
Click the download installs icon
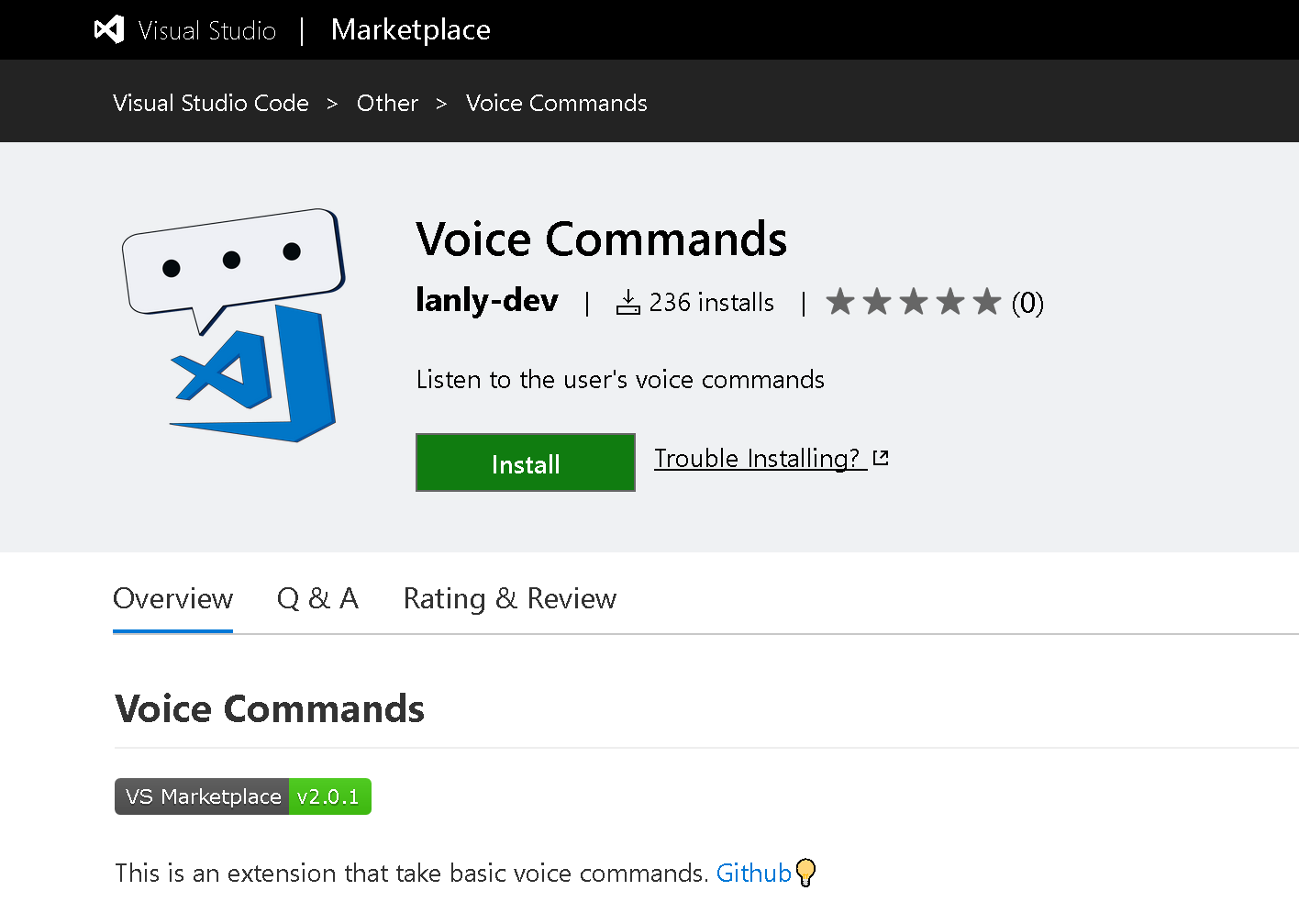[x=628, y=302]
